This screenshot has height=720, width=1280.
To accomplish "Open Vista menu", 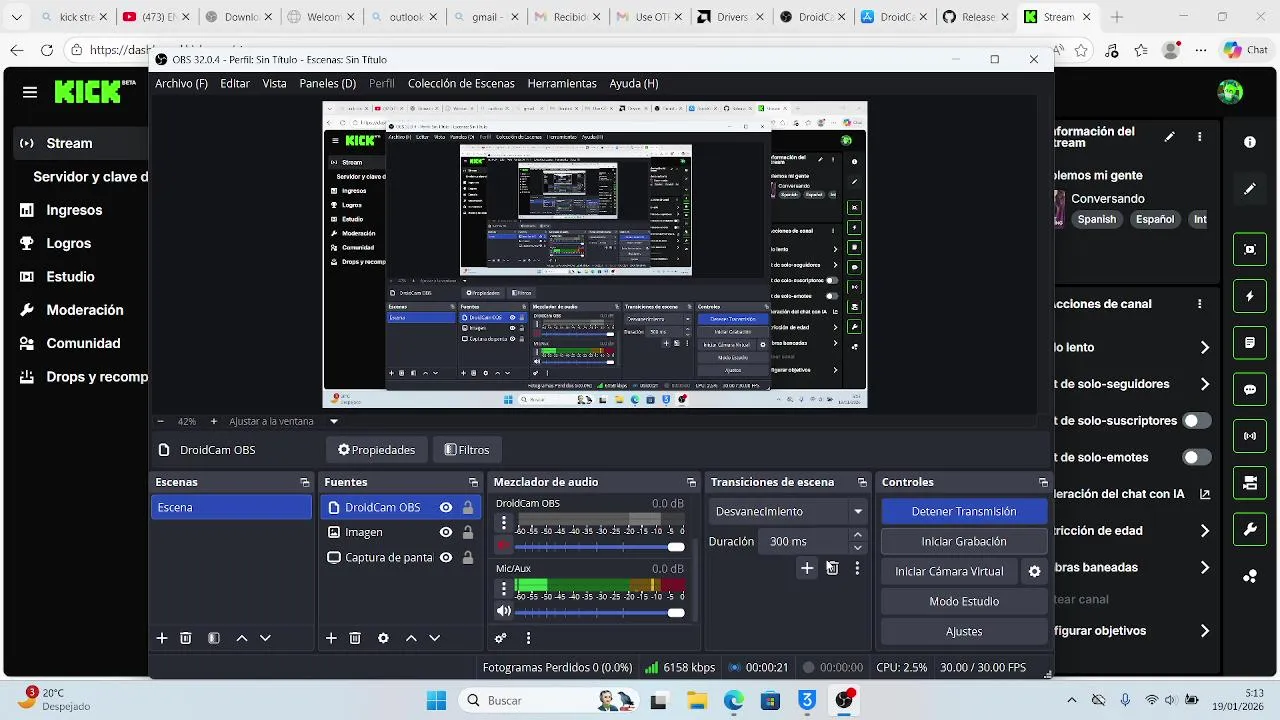I will pyautogui.click(x=274, y=84).
